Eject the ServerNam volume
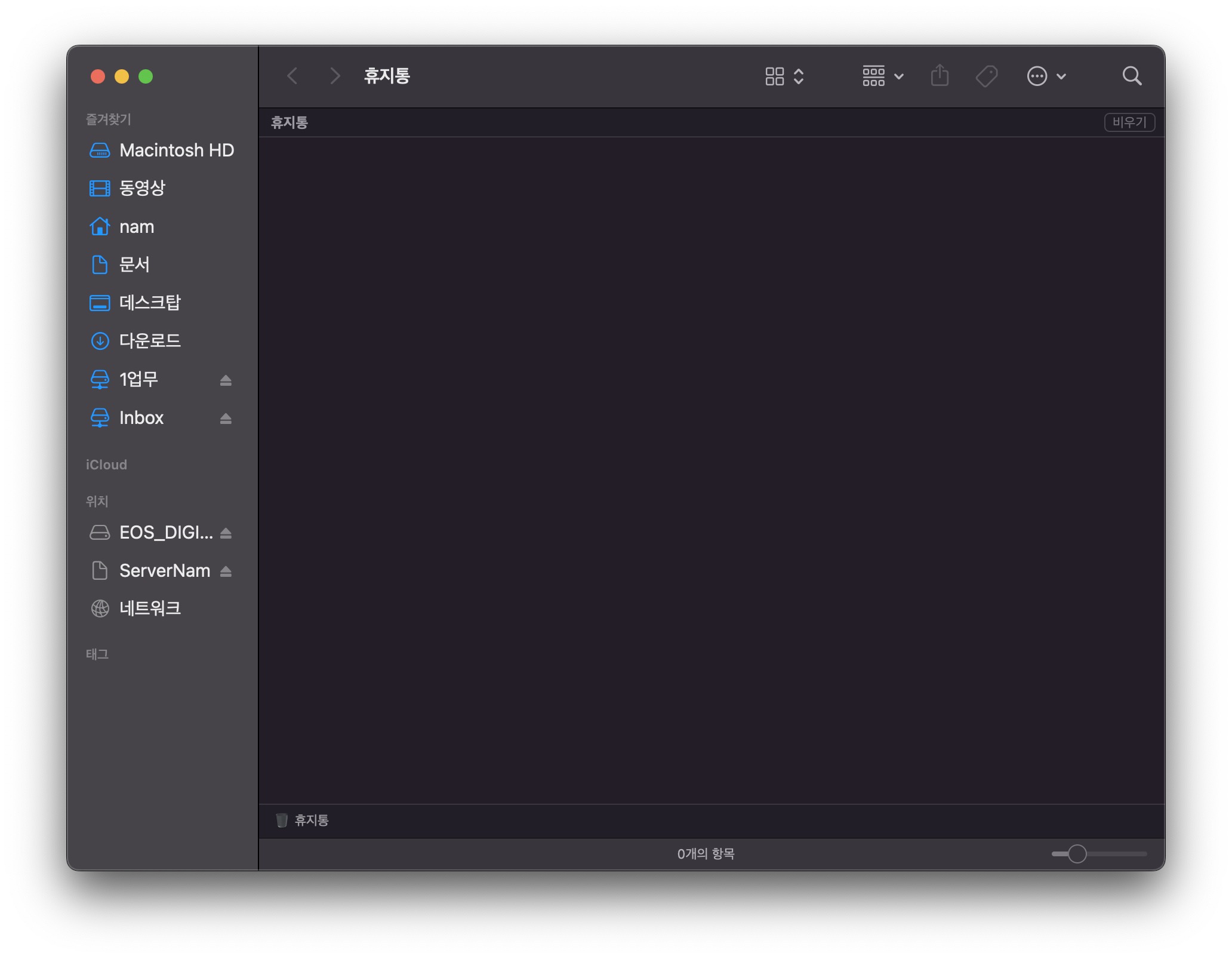1232x959 pixels. [x=226, y=571]
